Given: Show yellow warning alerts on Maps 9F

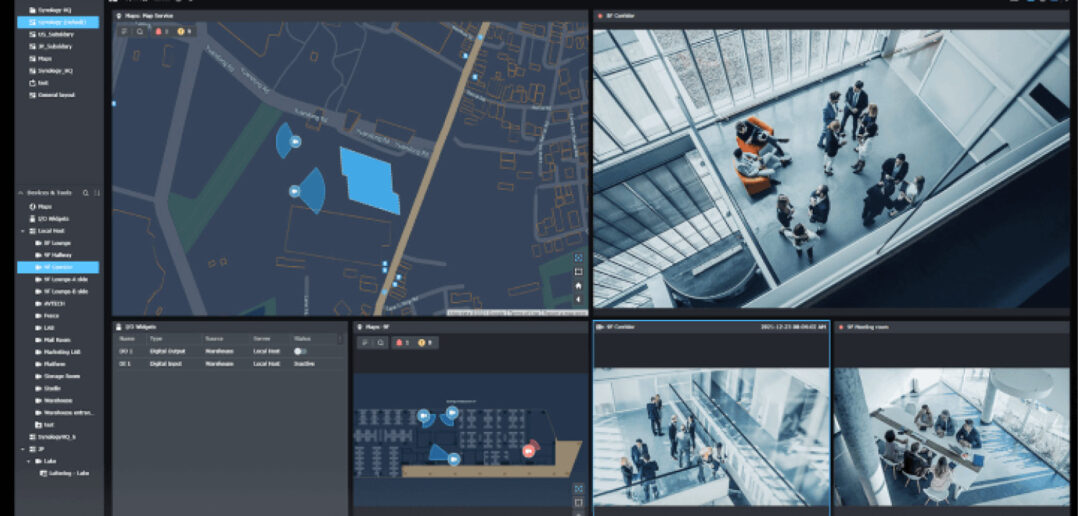Looking at the screenshot, I should [x=426, y=342].
